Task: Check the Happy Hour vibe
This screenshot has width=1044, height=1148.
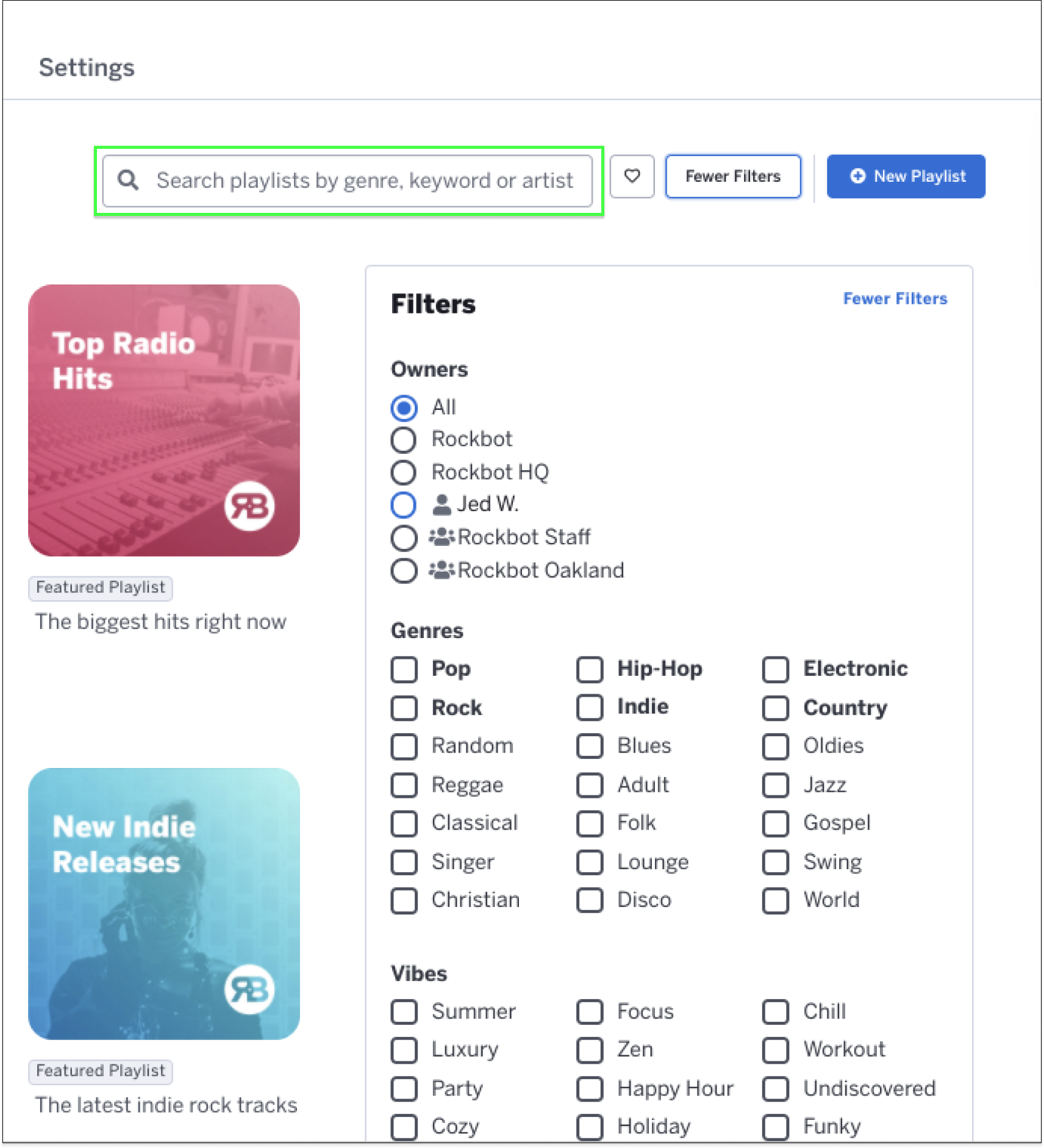Action: (x=589, y=1089)
